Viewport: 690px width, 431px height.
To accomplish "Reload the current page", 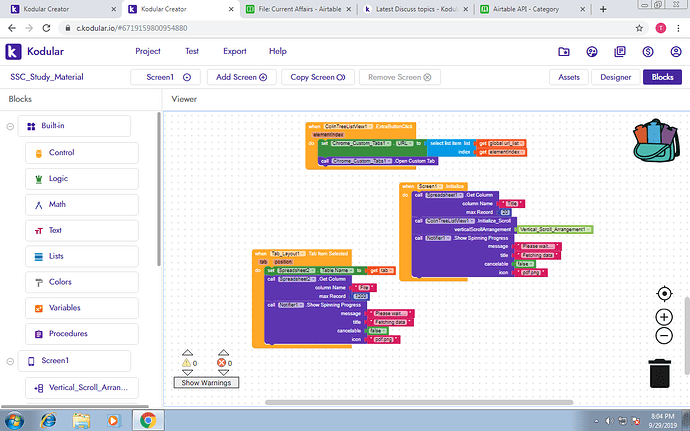I will [46, 28].
